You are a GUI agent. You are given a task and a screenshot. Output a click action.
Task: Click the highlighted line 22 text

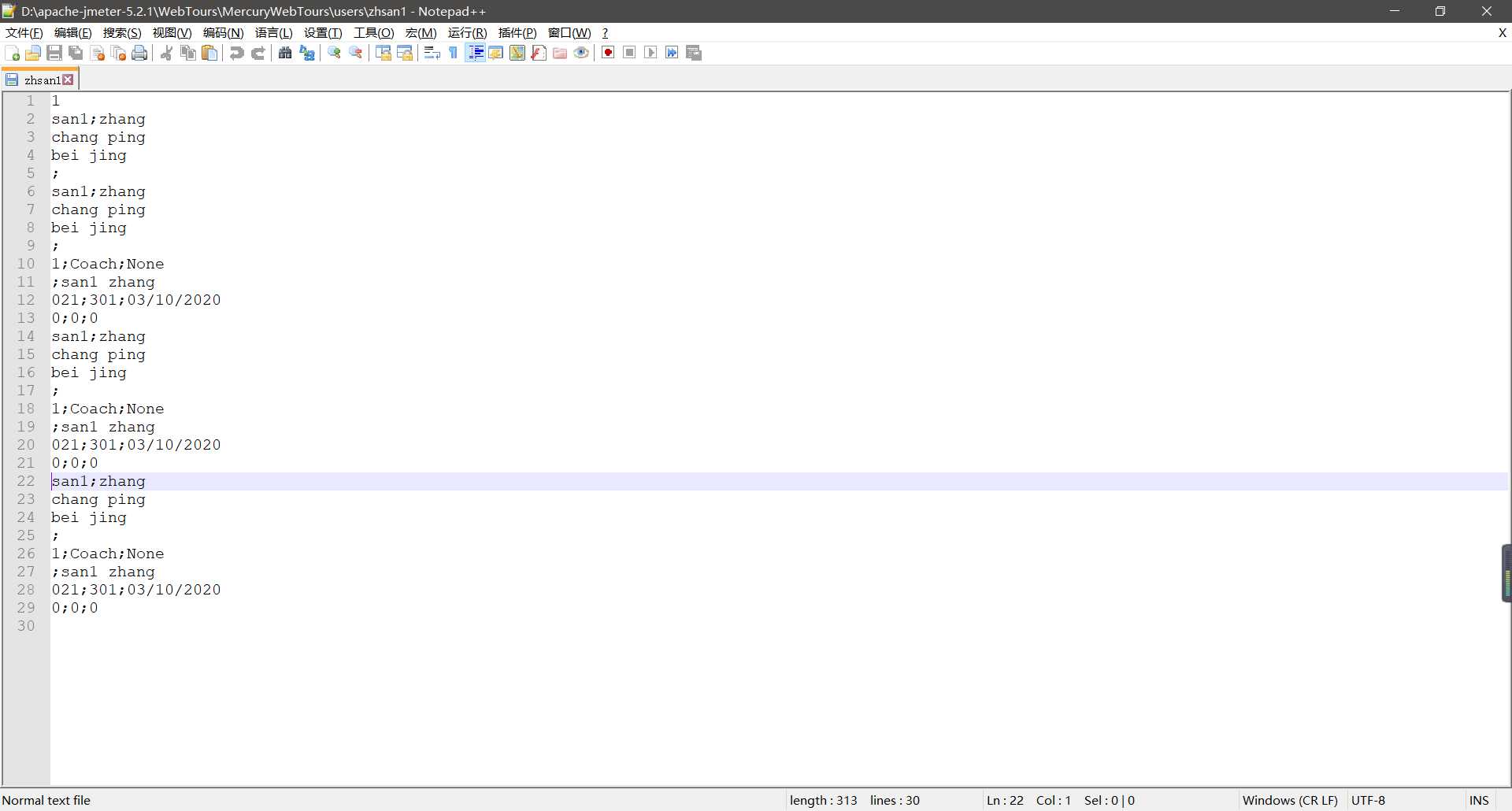coord(98,481)
